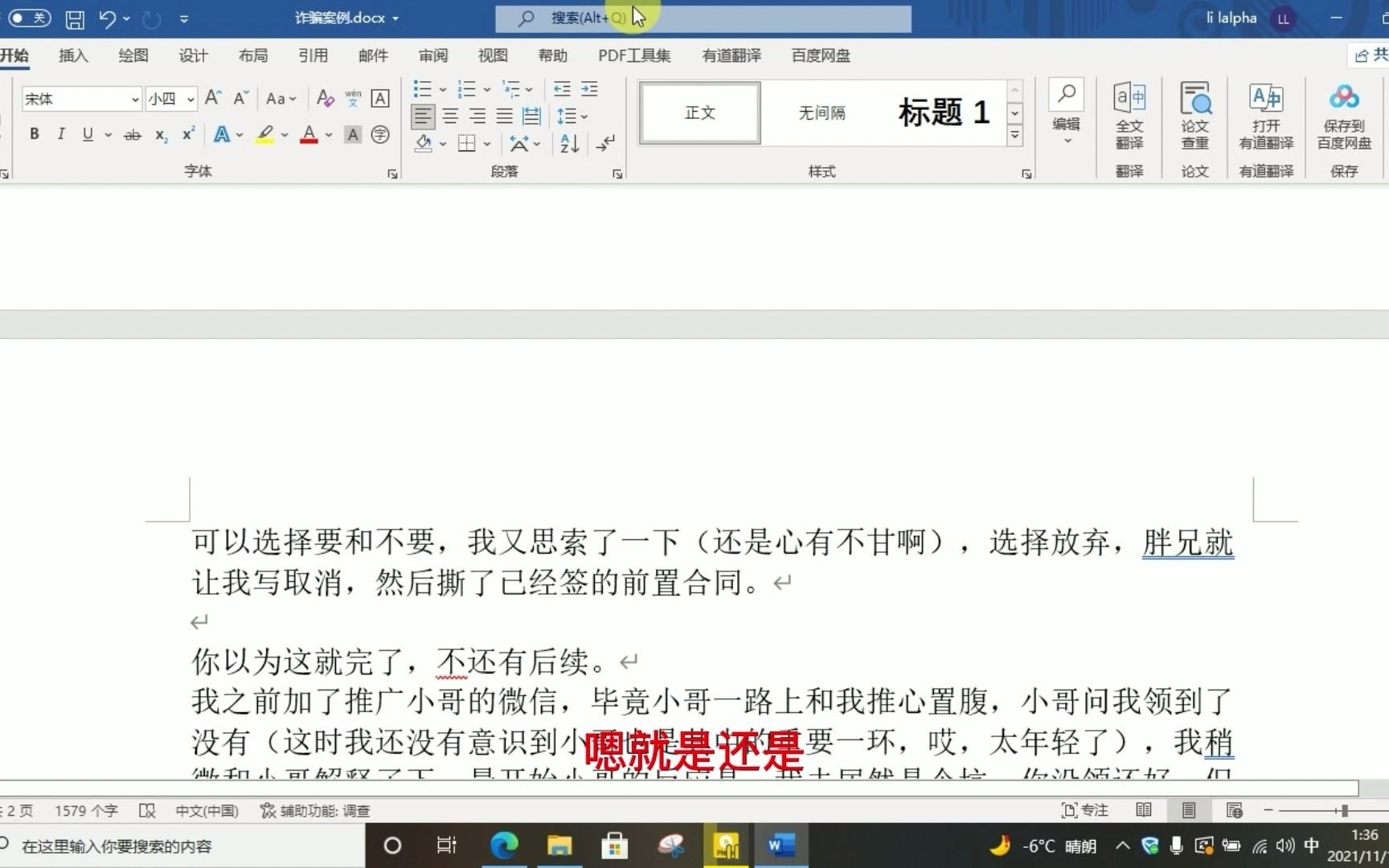Click word count 1579 个字
Viewport: 1389px width, 868px height.
click(x=86, y=810)
